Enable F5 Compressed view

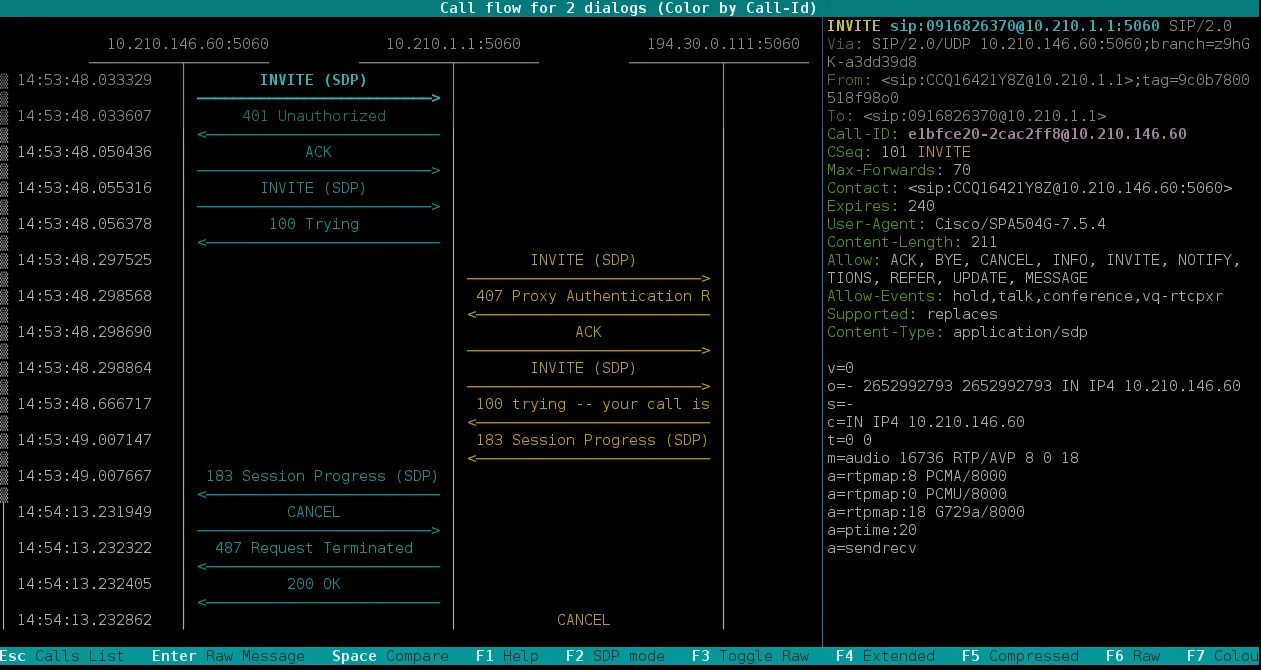1020,656
